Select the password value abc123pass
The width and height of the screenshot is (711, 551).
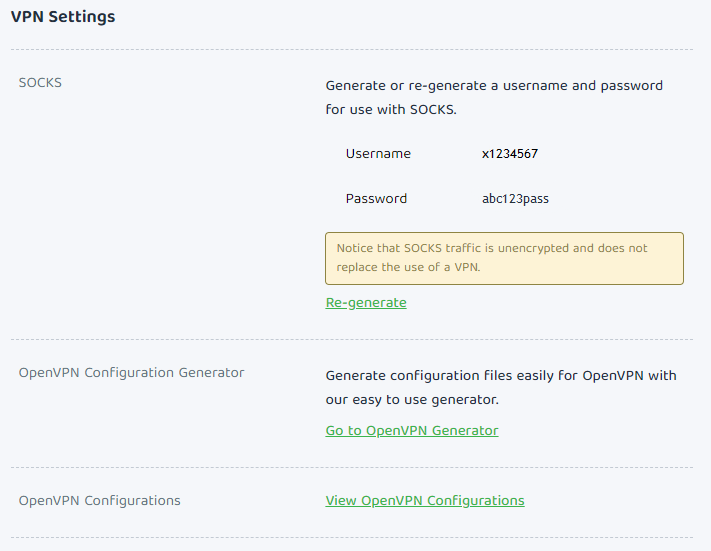[515, 199]
